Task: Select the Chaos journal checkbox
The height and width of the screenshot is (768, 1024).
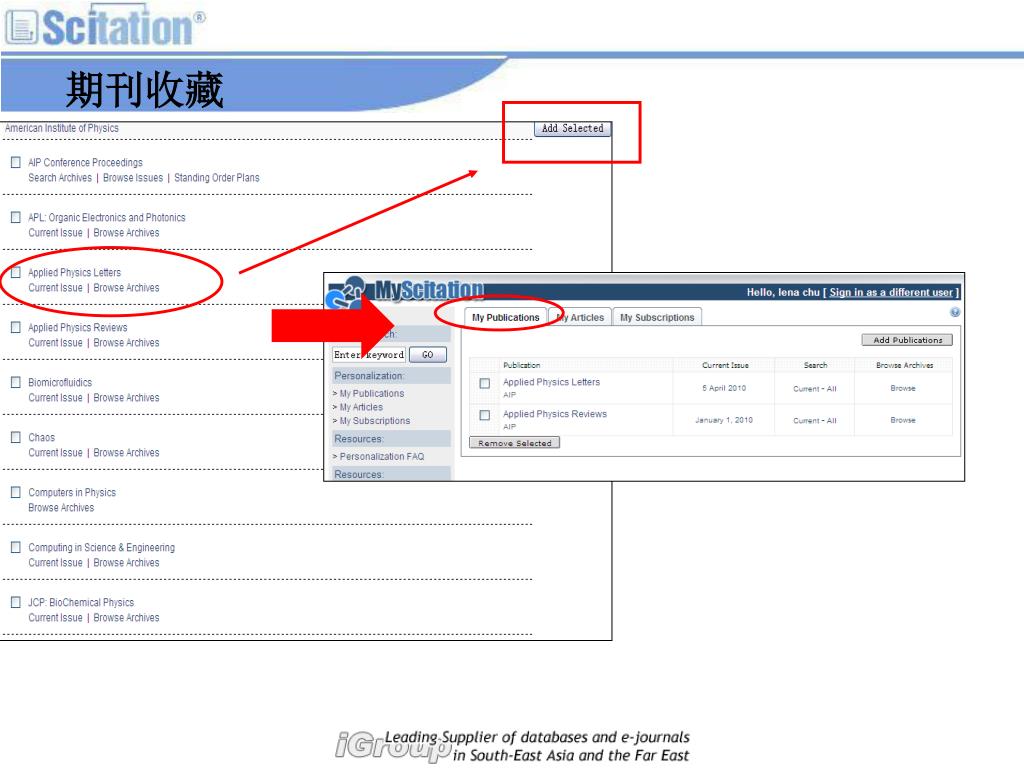Action: [x=16, y=437]
